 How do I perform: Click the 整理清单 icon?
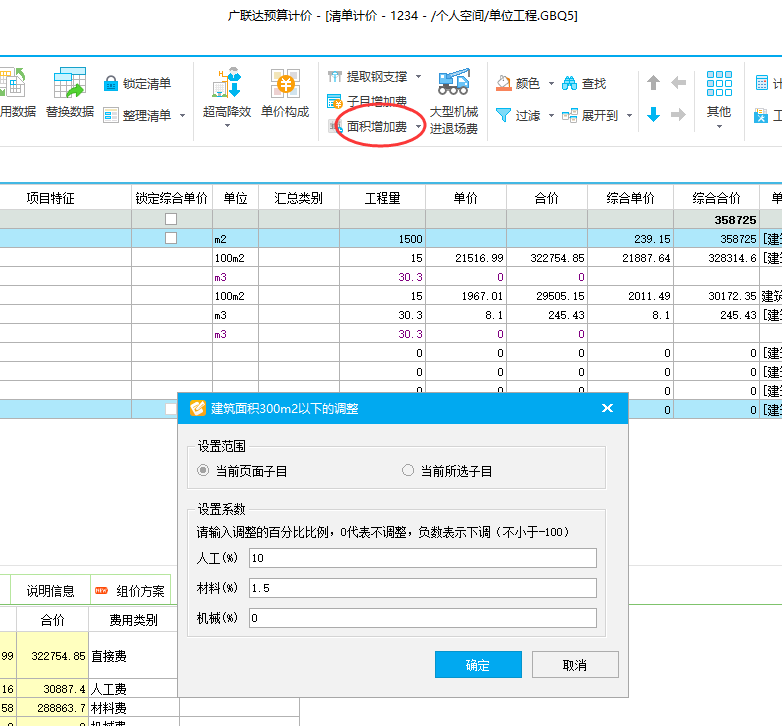[x=111, y=115]
